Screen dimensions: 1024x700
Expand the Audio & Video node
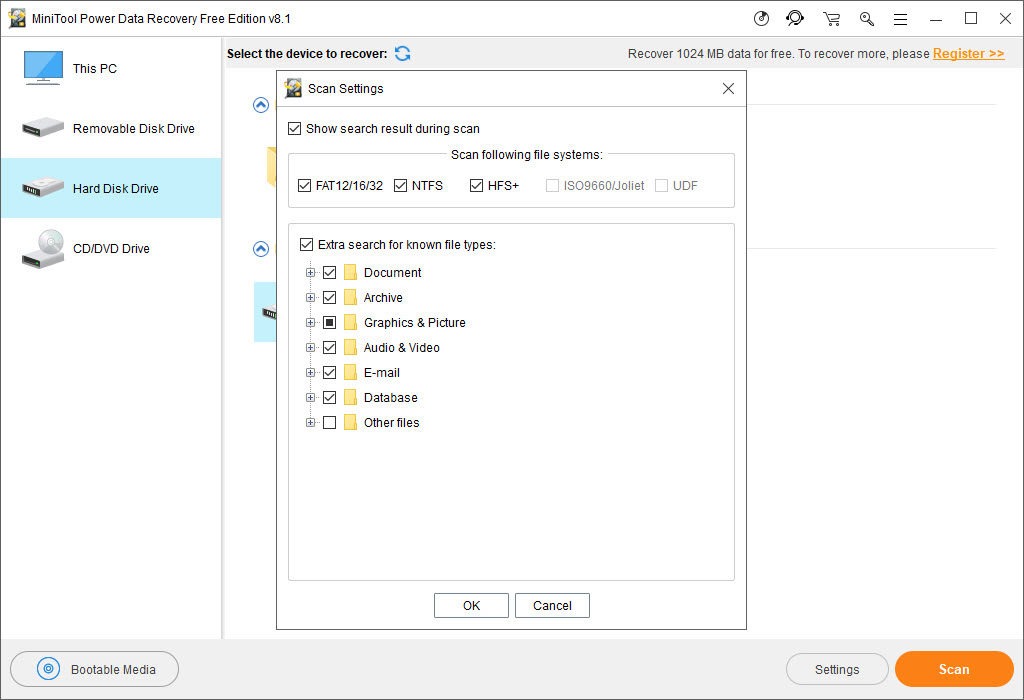point(311,347)
